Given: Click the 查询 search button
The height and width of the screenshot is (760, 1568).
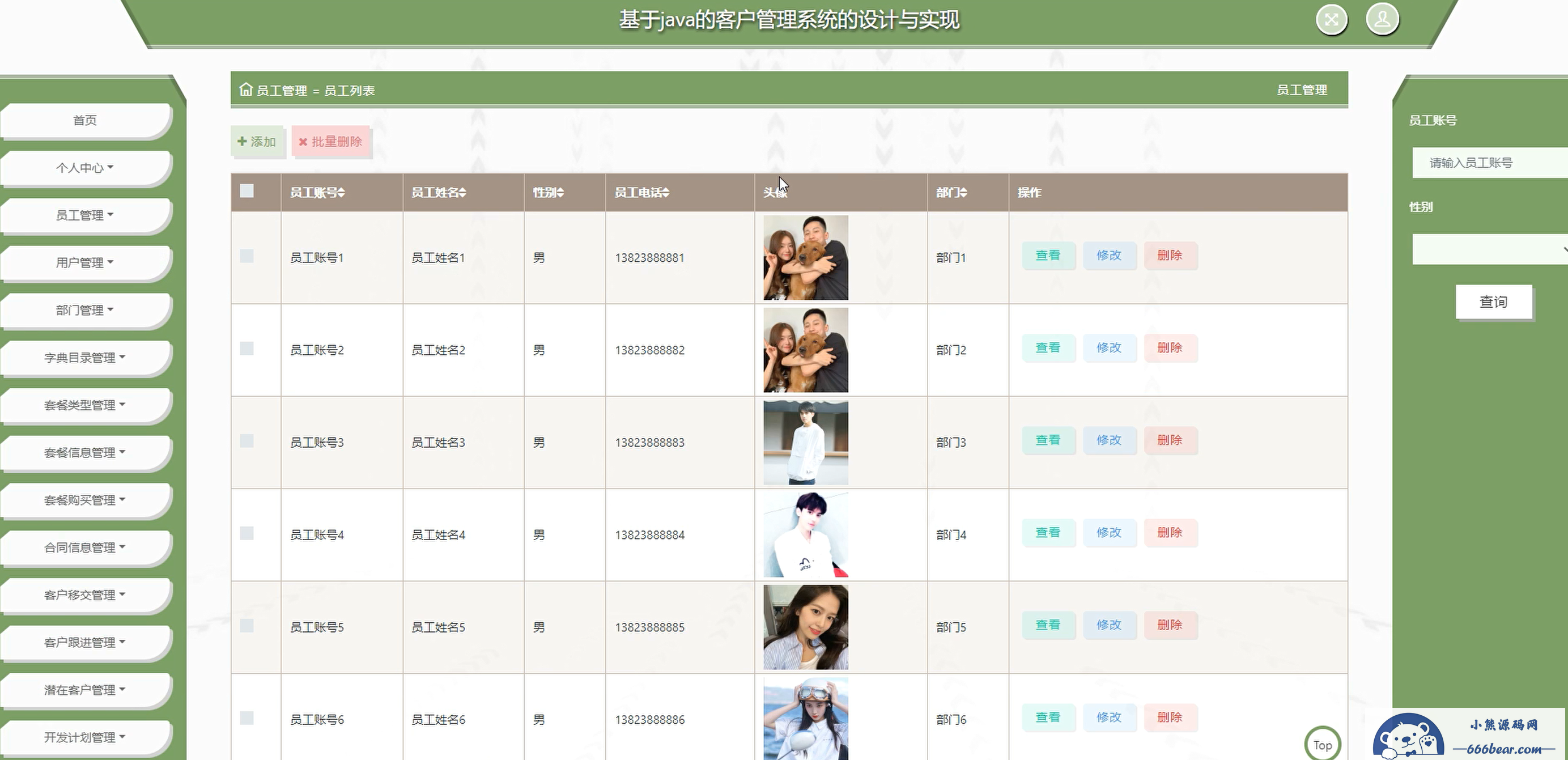Looking at the screenshot, I should click(1494, 302).
